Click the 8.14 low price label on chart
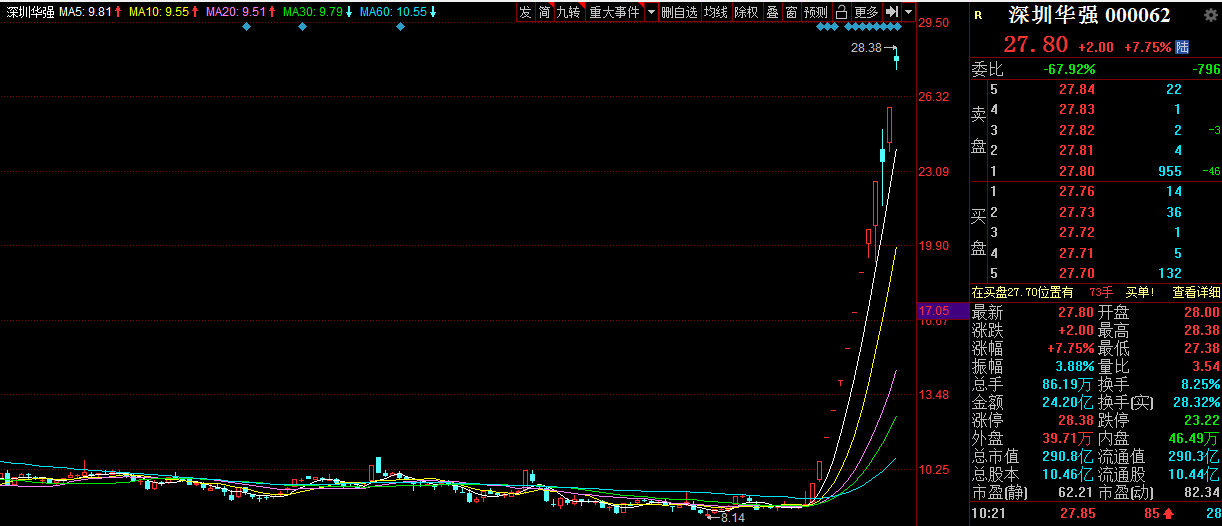Screen dimensions: 1222x526 pos(732,517)
